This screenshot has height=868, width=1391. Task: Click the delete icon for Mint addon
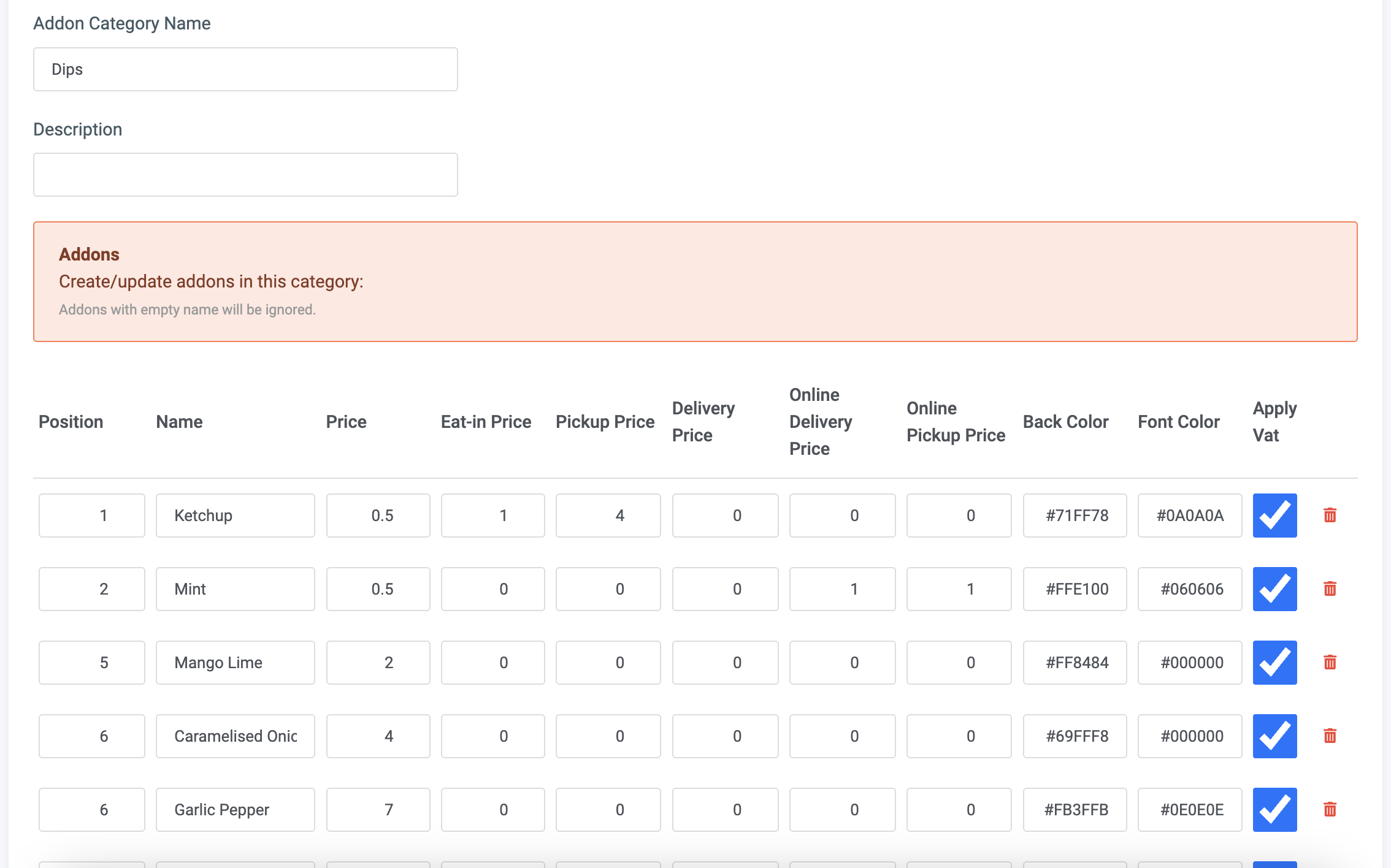pos(1330,589)
